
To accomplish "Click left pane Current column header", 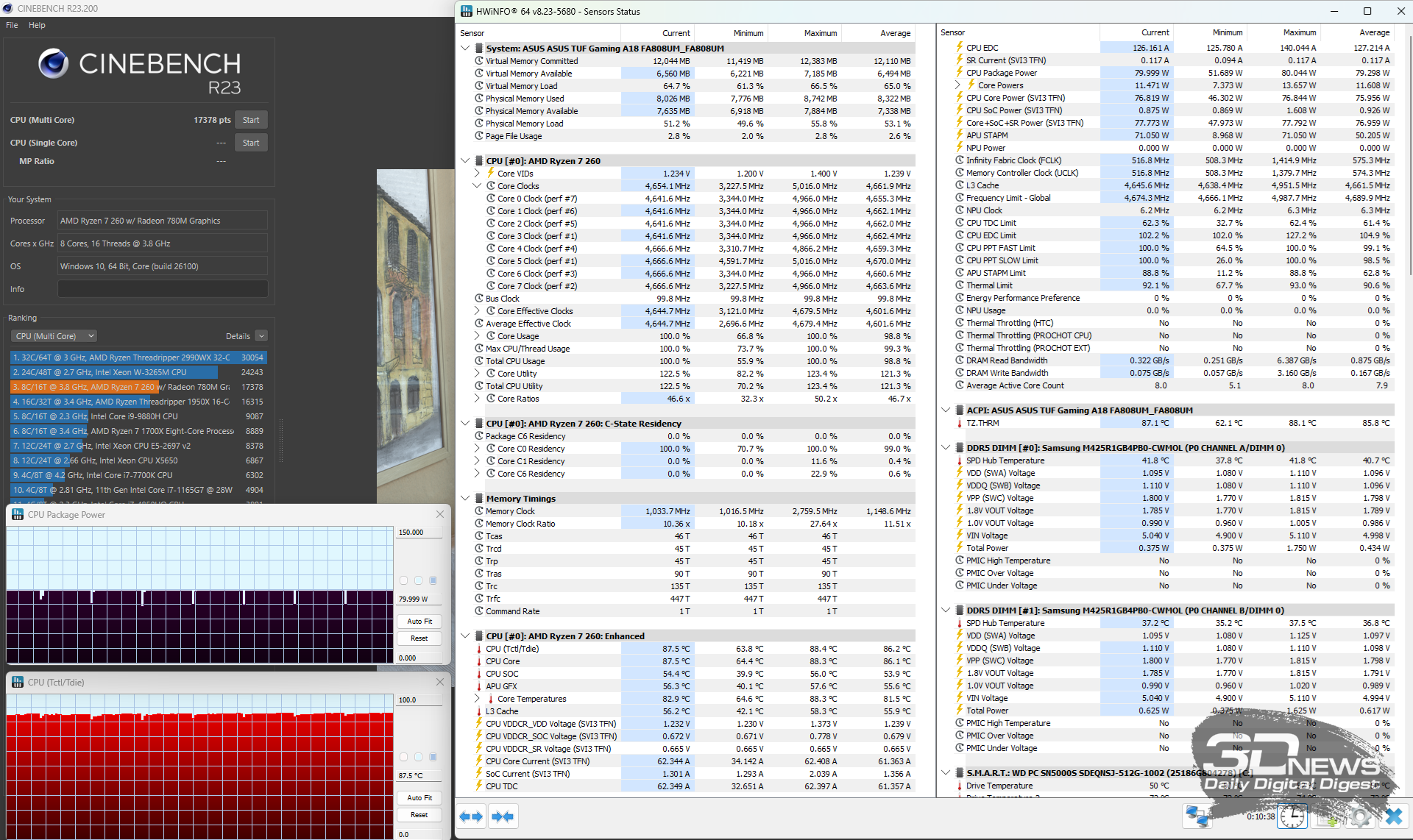I will click(658, 33).
